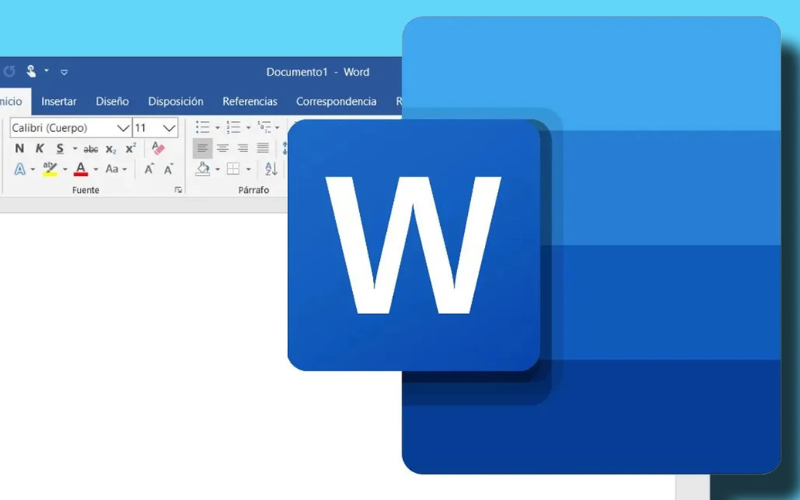Open Text Effects dropdown arrow
The width and height of the screenshot is (800, 500).
coord(33,169)
